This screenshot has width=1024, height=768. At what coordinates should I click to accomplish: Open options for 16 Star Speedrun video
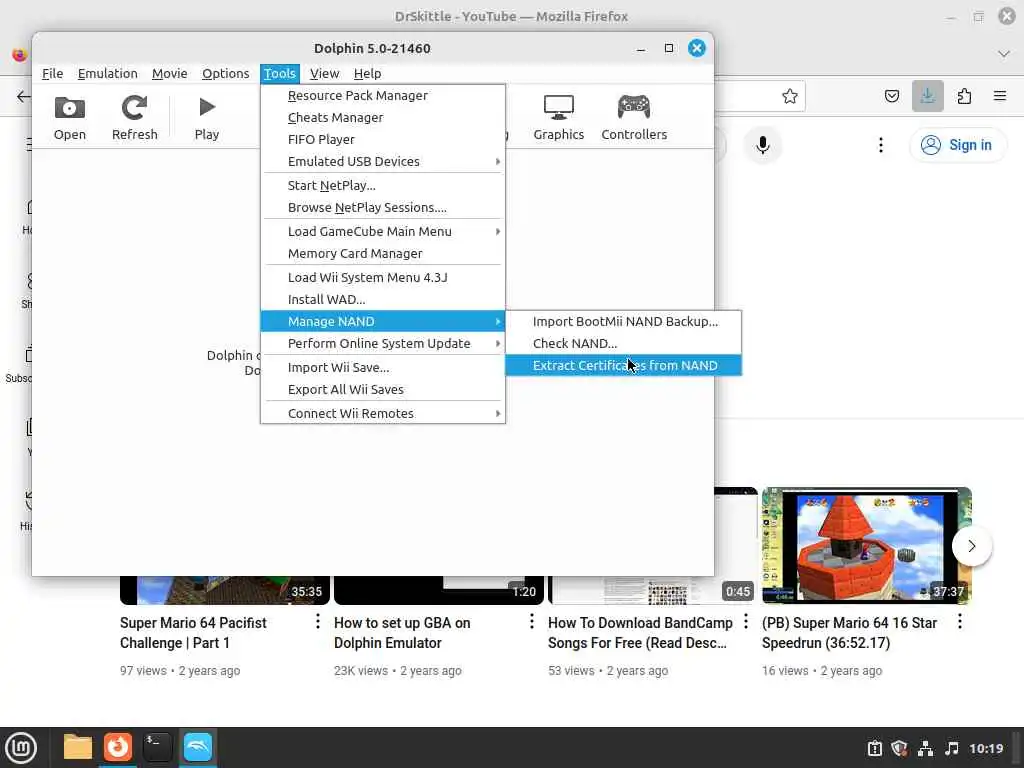960,622
